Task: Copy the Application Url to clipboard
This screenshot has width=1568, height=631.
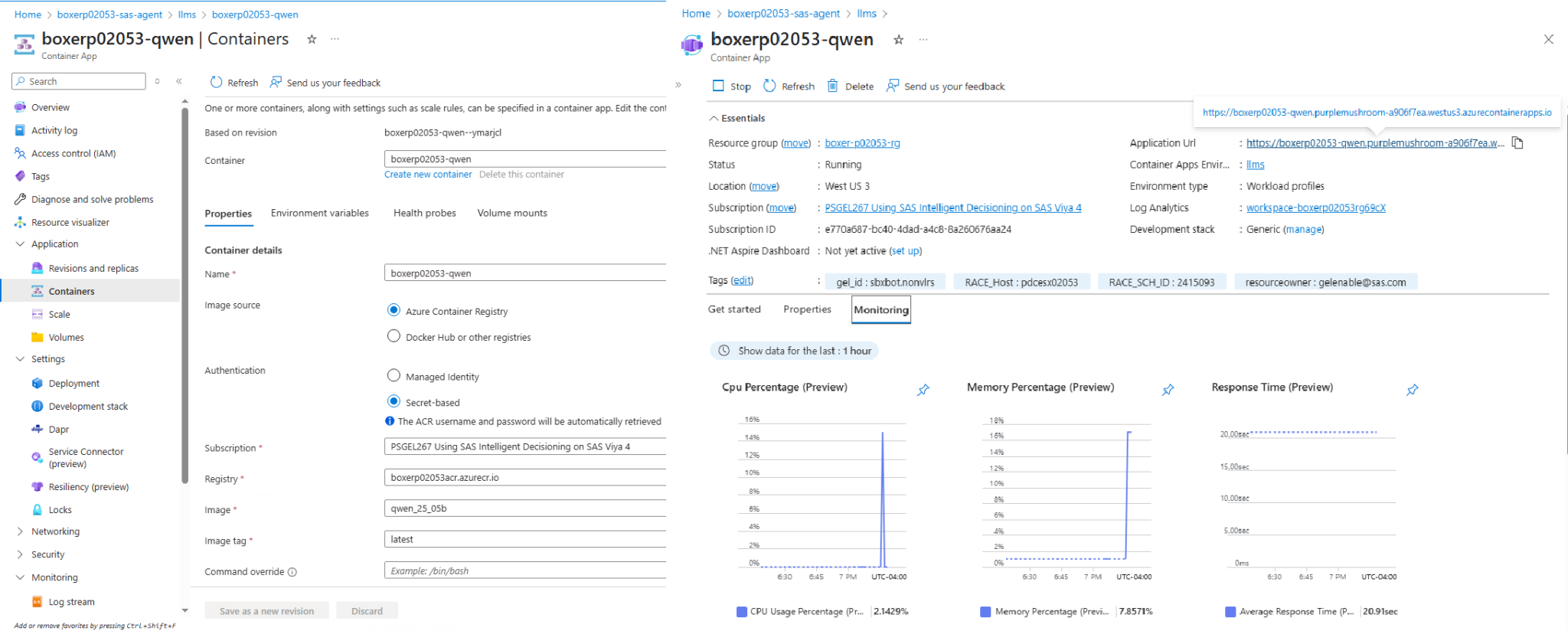Action: 1517,143
